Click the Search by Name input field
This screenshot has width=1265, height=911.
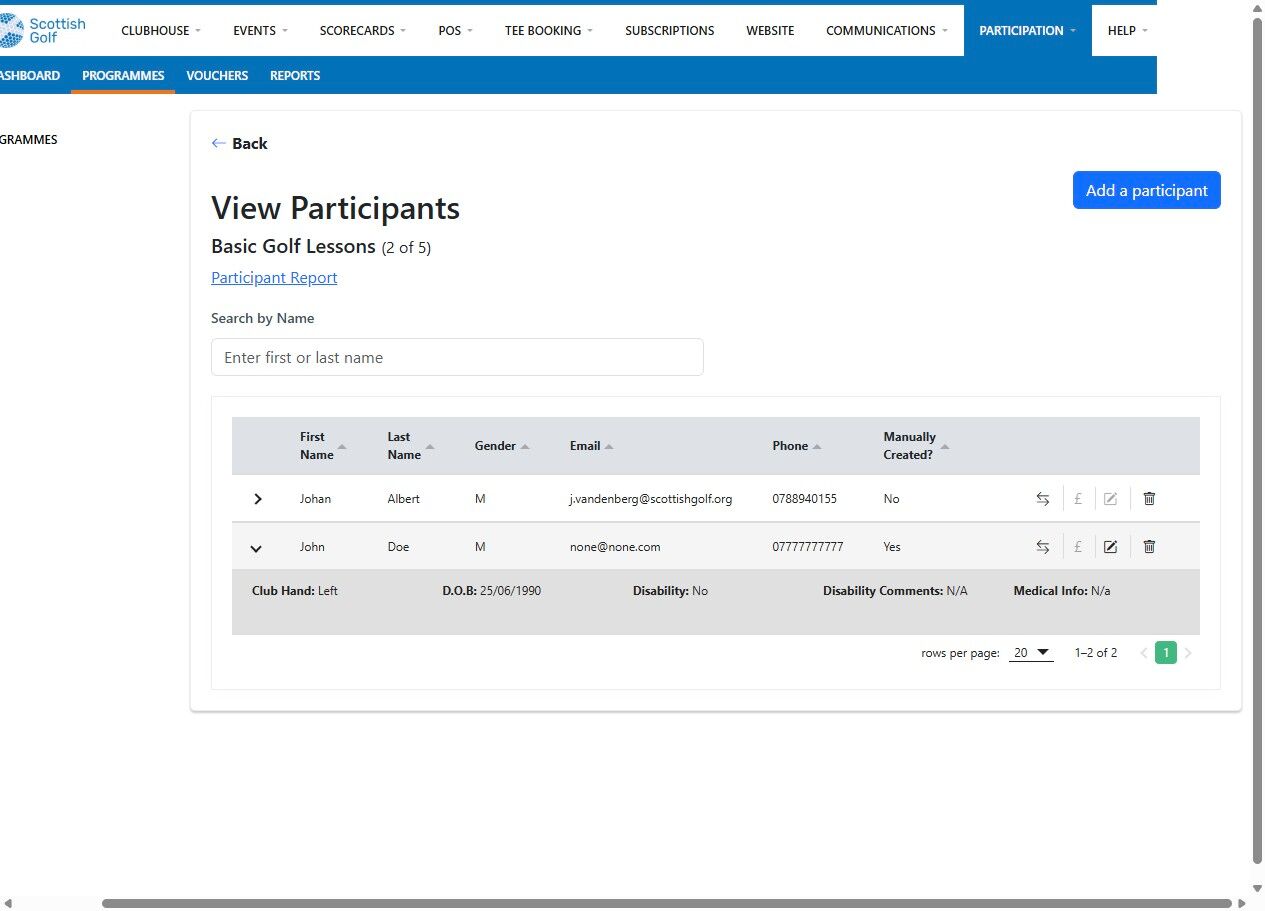tap(457, 358)
